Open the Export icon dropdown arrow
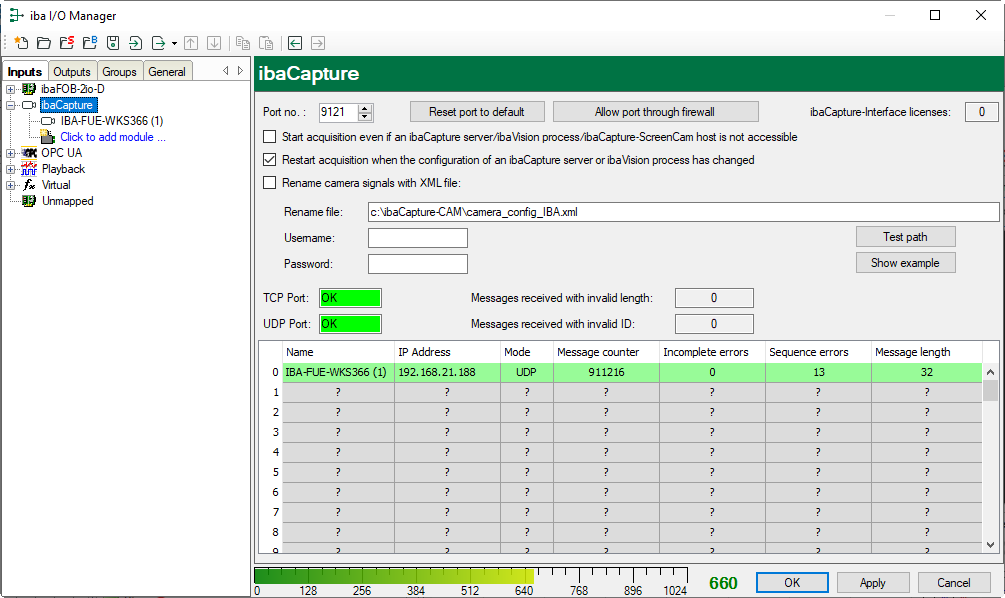This screenshot has height=598, width=1005. coord(174,44)
